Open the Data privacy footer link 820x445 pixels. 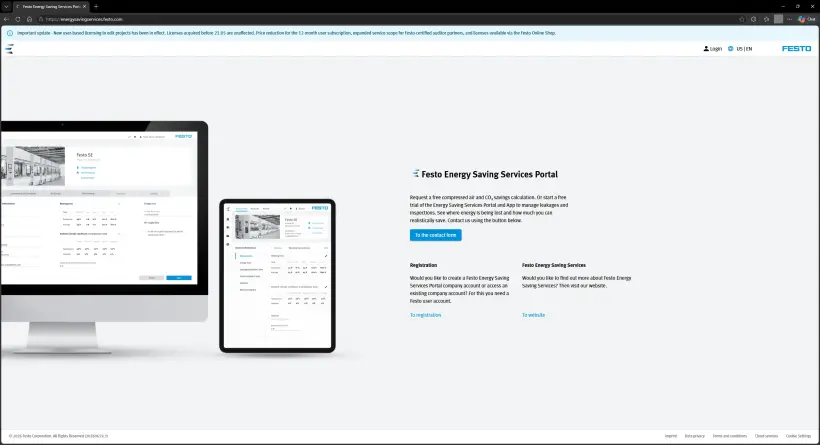coord(694,436)
